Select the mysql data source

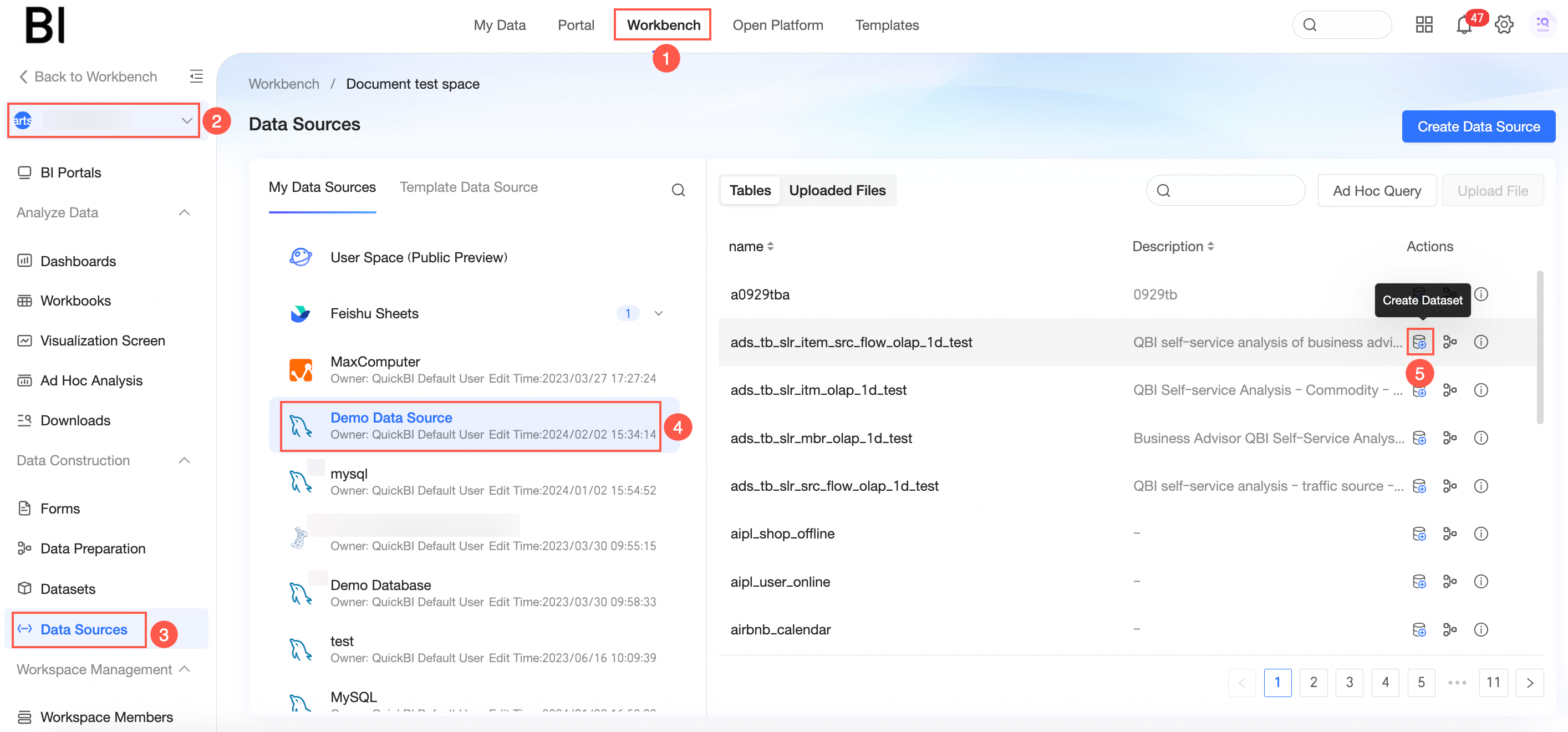pos(474,481)
